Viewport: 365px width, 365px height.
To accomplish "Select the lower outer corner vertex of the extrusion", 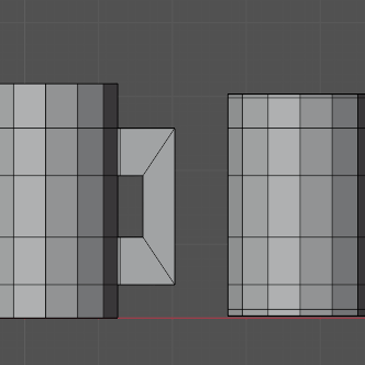I will (x=175, y=284).
